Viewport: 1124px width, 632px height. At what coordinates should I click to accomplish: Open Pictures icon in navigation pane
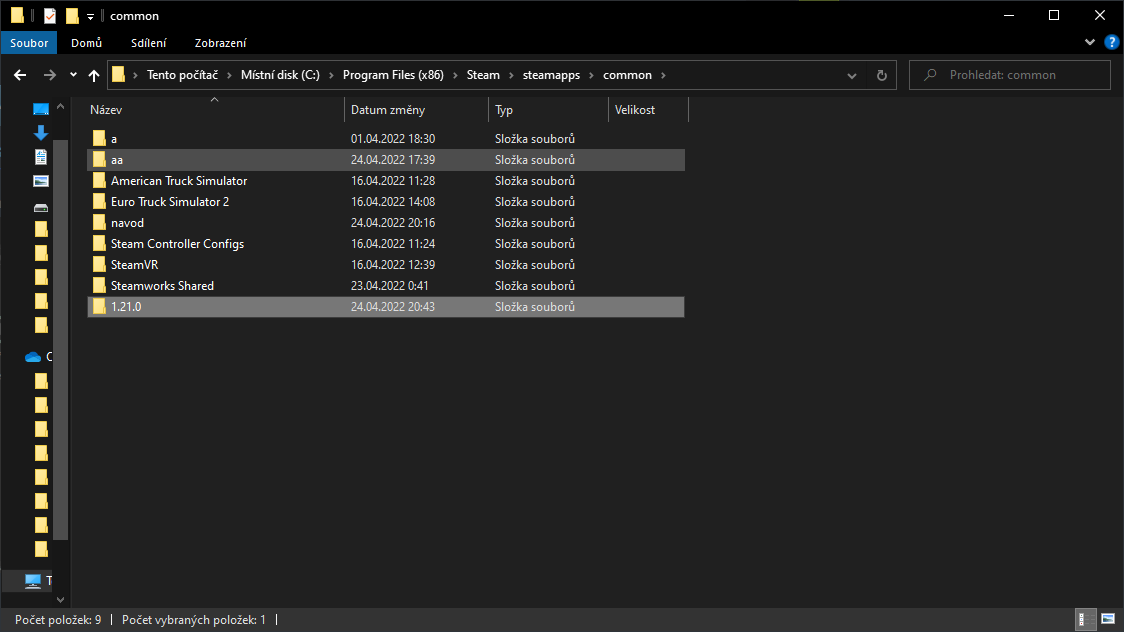[41, 181]
